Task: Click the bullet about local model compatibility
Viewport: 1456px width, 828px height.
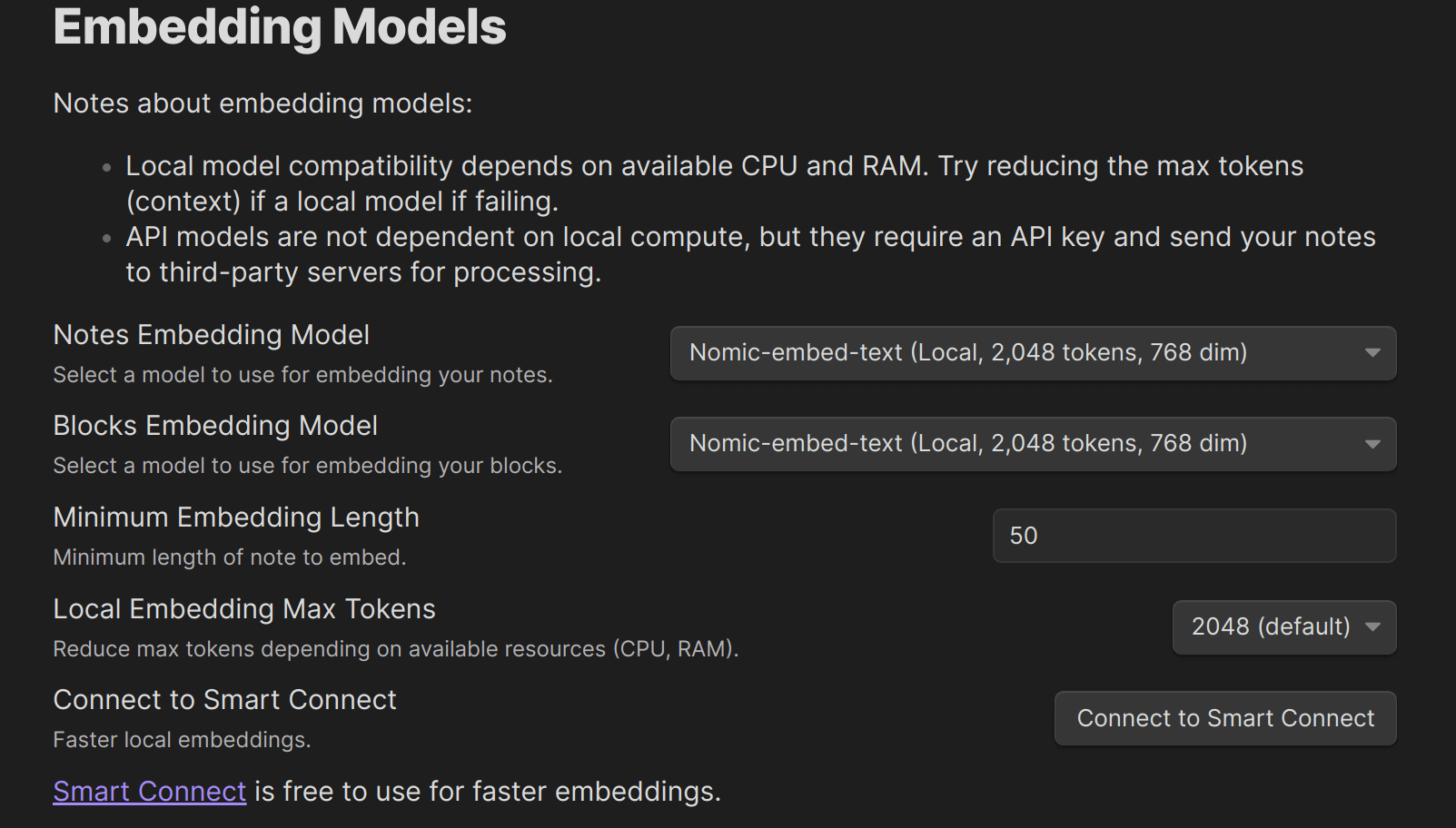Action: coord(714,183)
